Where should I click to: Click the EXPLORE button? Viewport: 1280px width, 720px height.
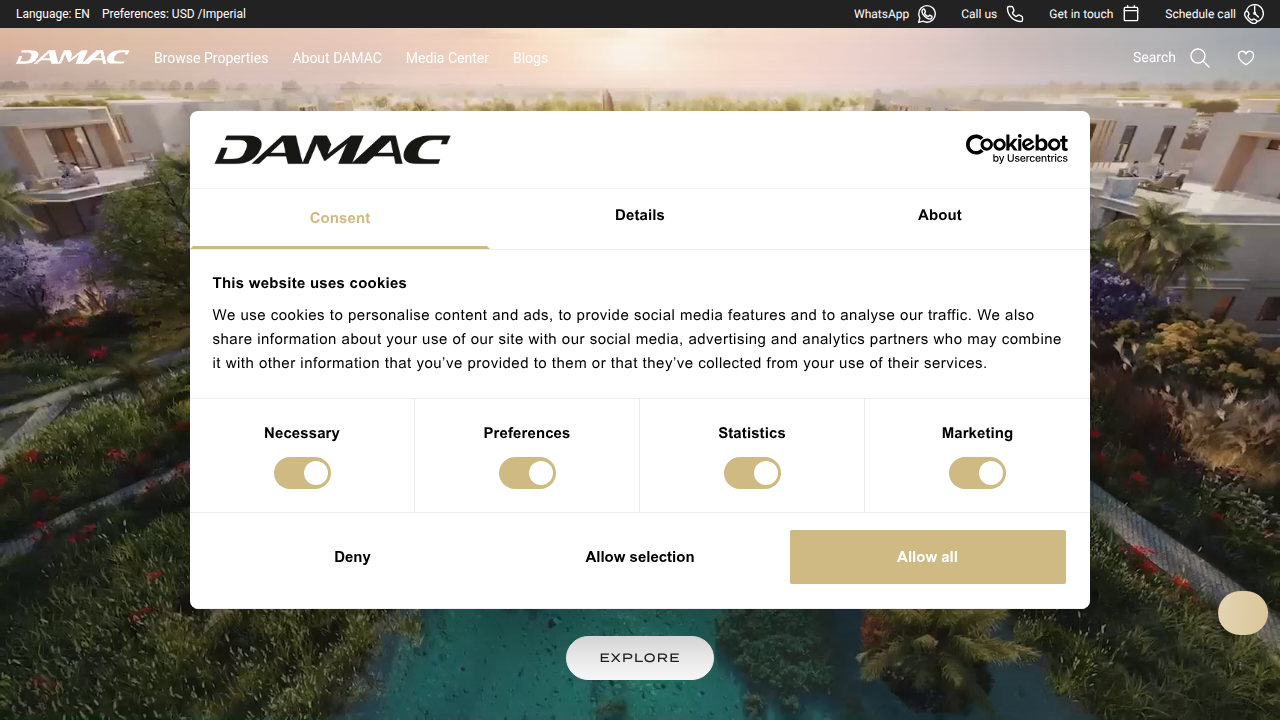pos(640,658)
